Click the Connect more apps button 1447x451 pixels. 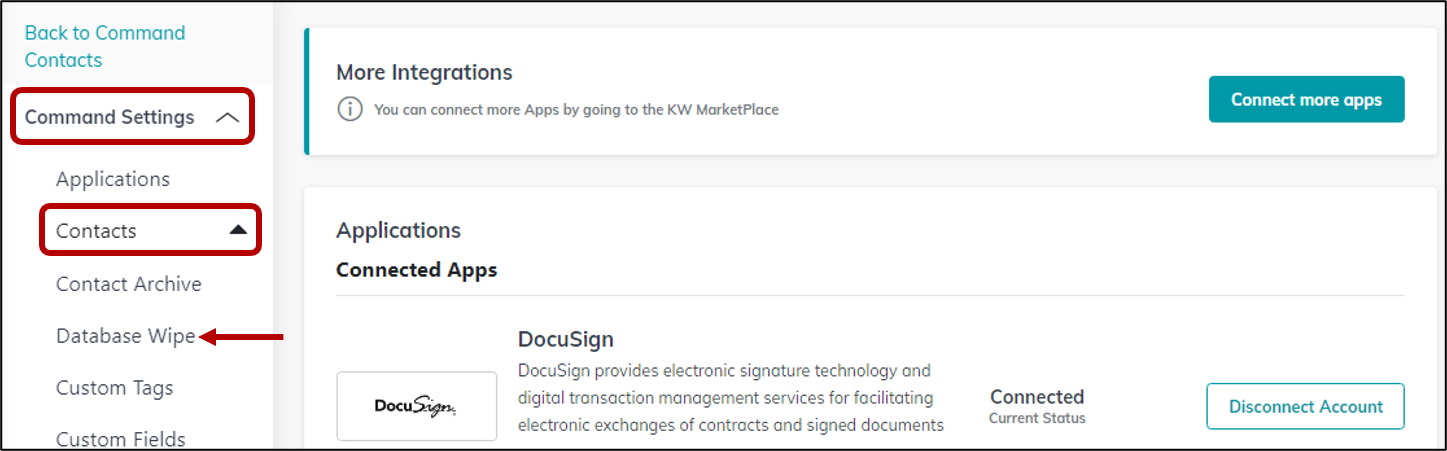(x=1306, y=99)
